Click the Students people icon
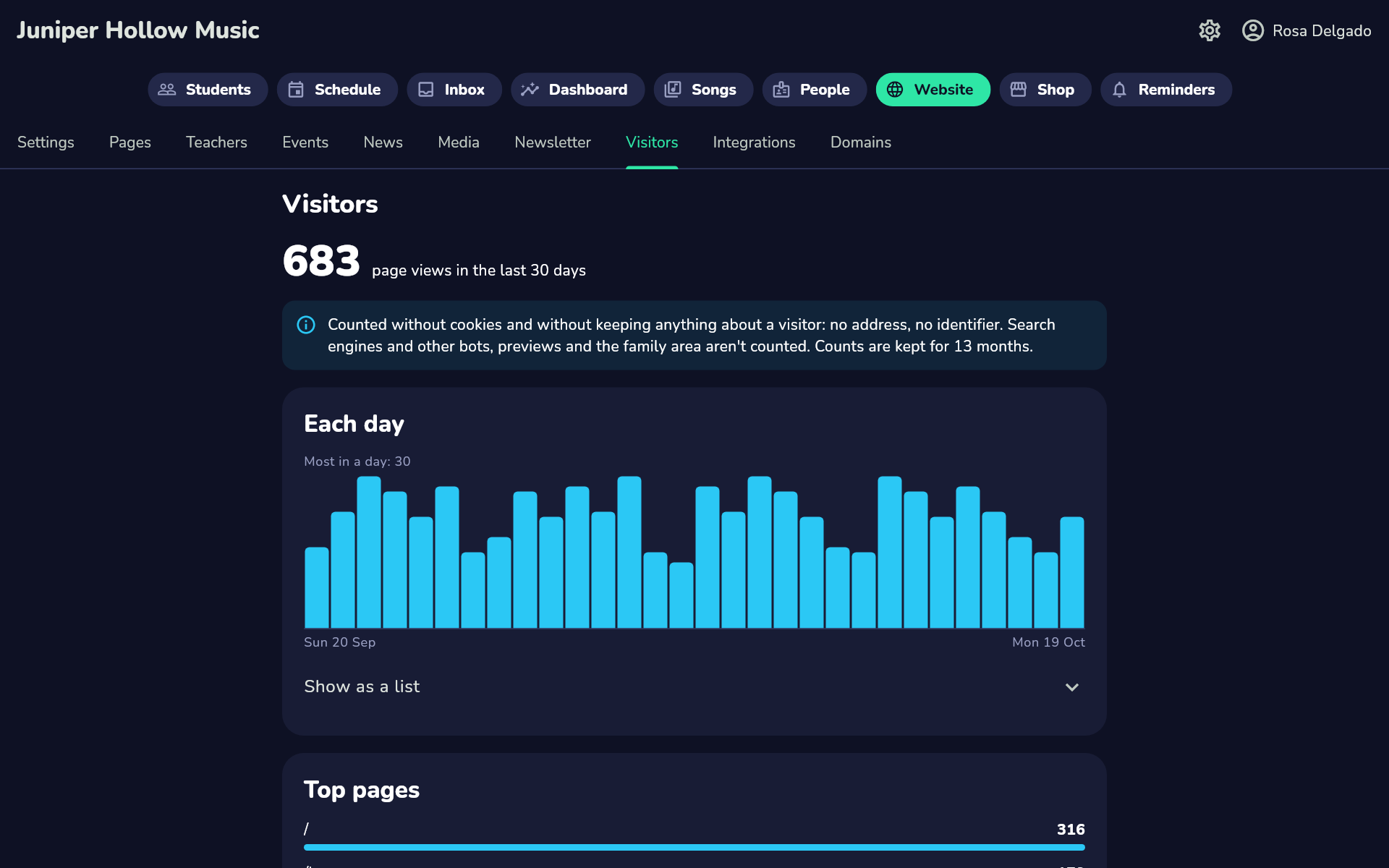The height and width of the screenshot is (868, 1389). pyautogui.click(x=167, y=90)
